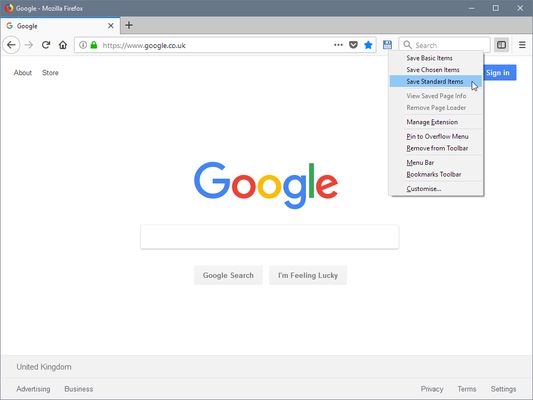Choose Save Basic Items
This screenshot has width=533, height=400.
(x=436, y=58)
